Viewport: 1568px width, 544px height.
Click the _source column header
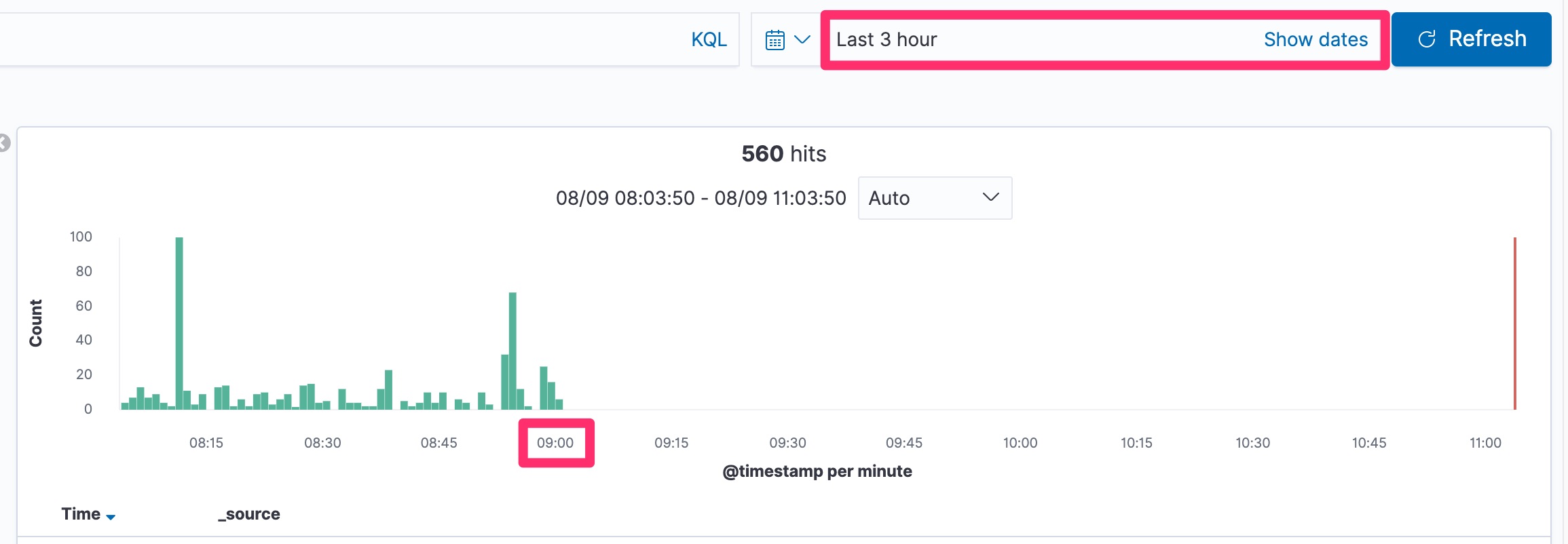(249, 513)
